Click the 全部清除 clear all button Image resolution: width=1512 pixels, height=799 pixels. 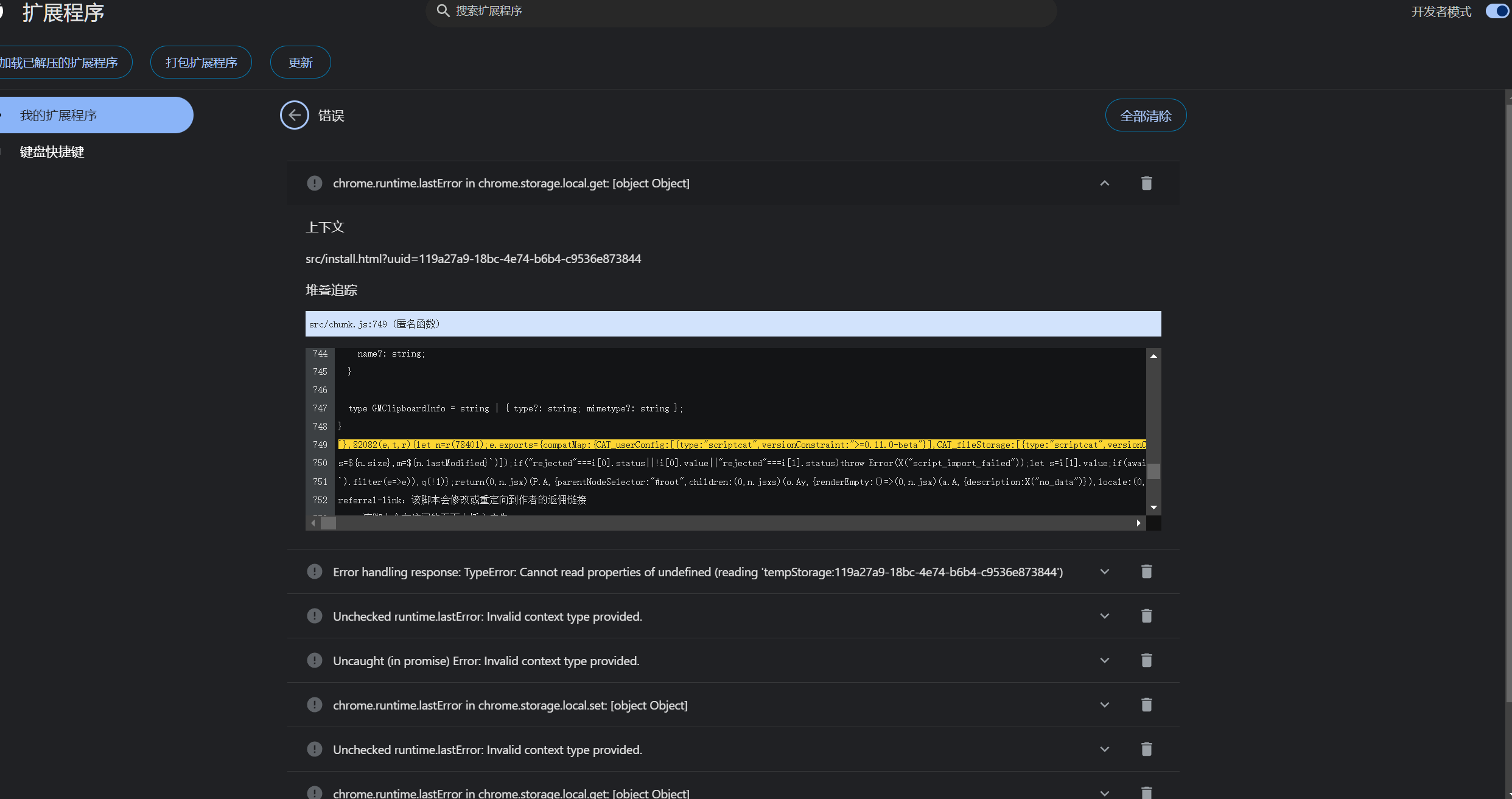(1146, 115)
